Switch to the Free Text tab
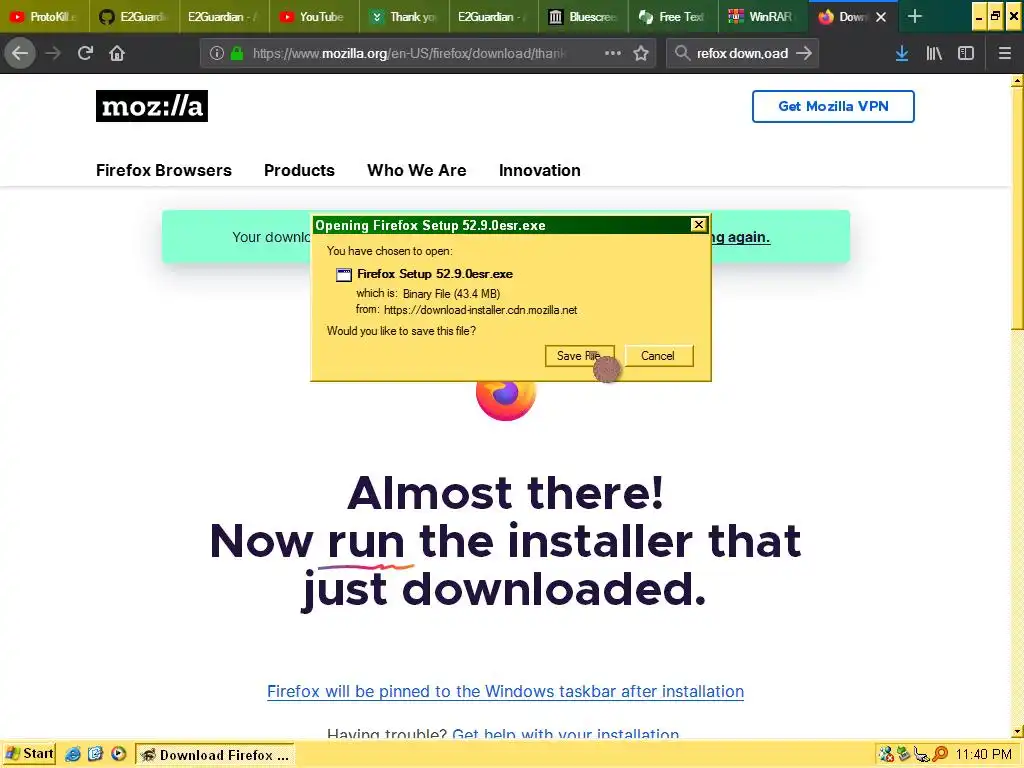Viewport: 1024px width, 768px height. [x=673, y=17]
